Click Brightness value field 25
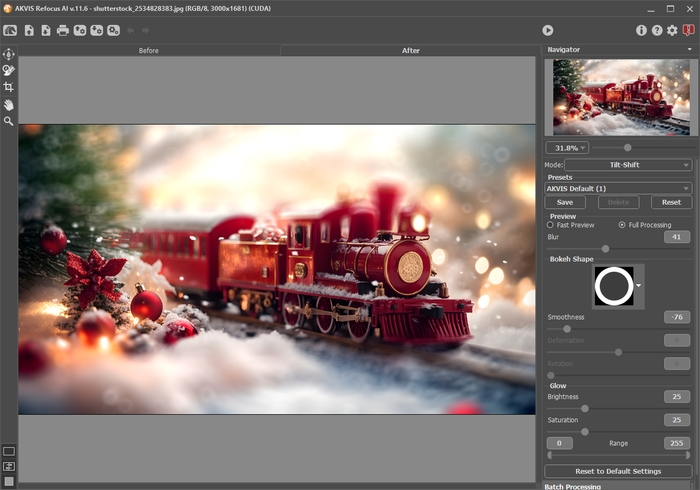Image resolution: width=700 pixels, height=490 pixels. point(677,397)
